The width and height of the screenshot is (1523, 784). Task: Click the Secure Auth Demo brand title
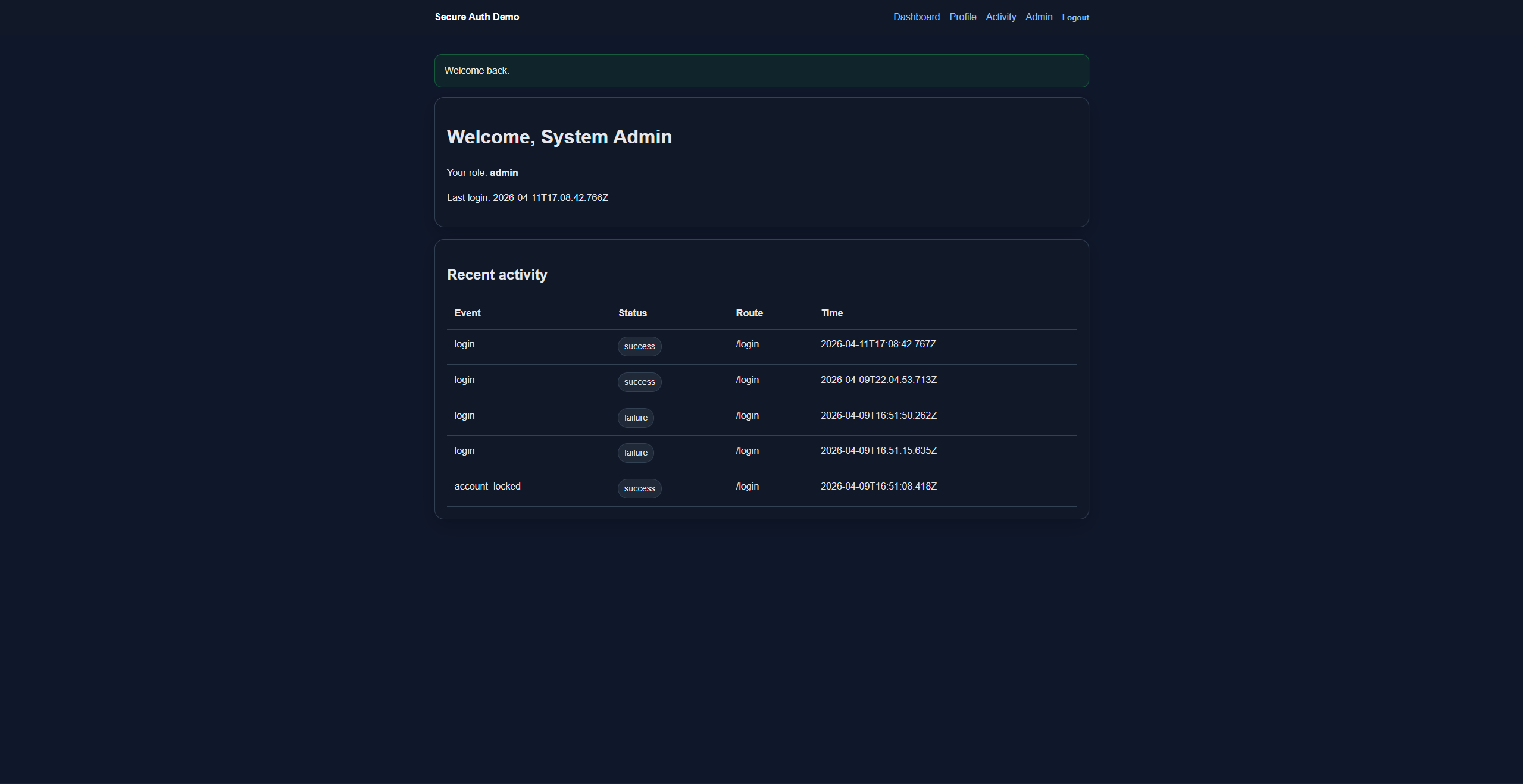(x=476, y=17)
